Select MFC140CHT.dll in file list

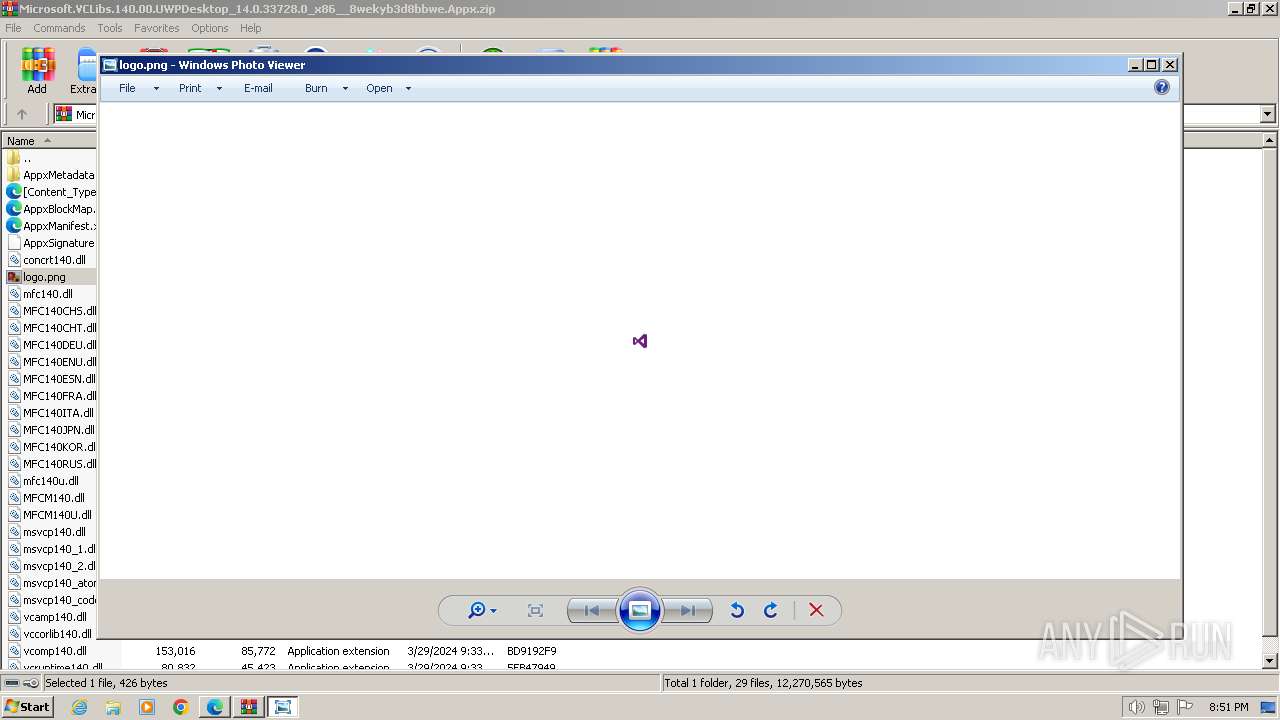point(51,328)
